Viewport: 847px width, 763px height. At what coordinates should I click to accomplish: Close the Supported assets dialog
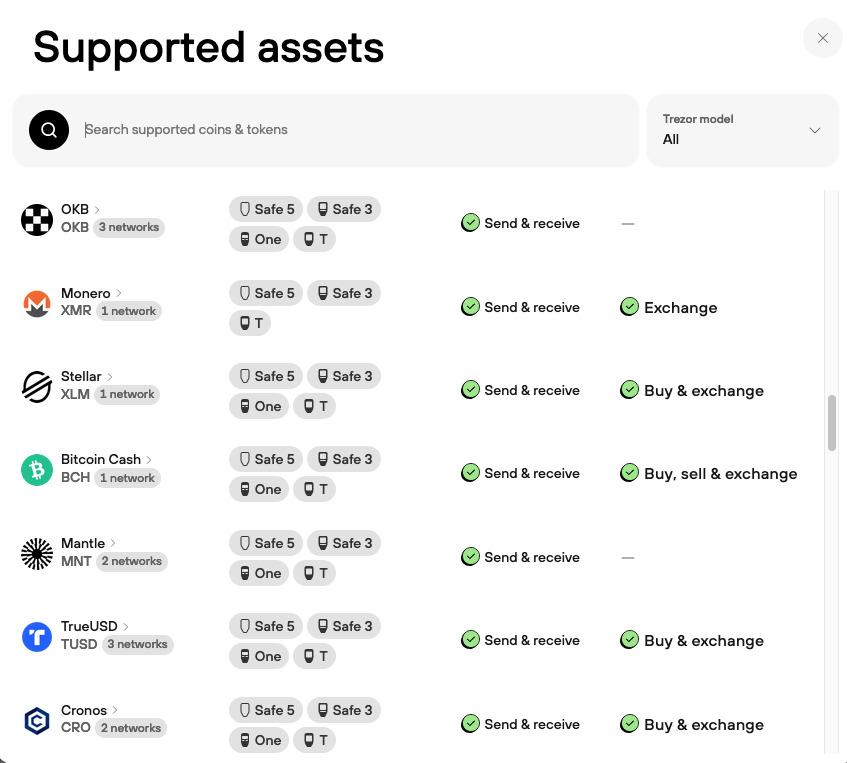(823, 38)
